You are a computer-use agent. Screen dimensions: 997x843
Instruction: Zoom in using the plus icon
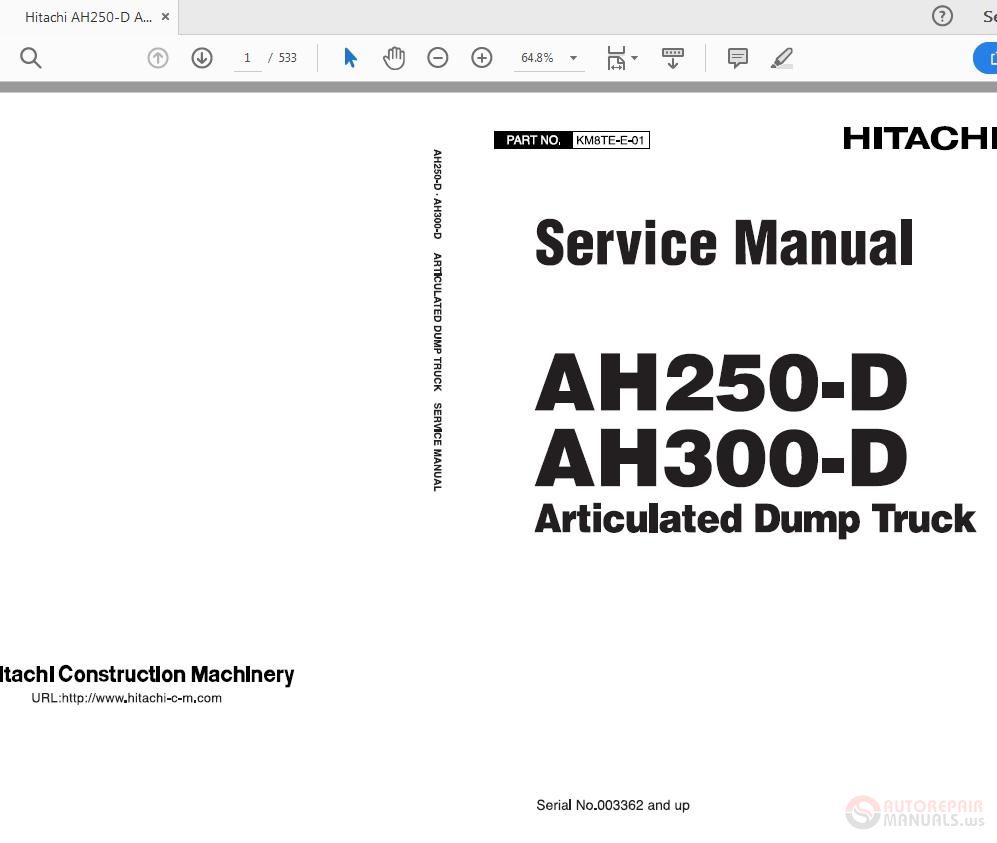tap(481, 57)
